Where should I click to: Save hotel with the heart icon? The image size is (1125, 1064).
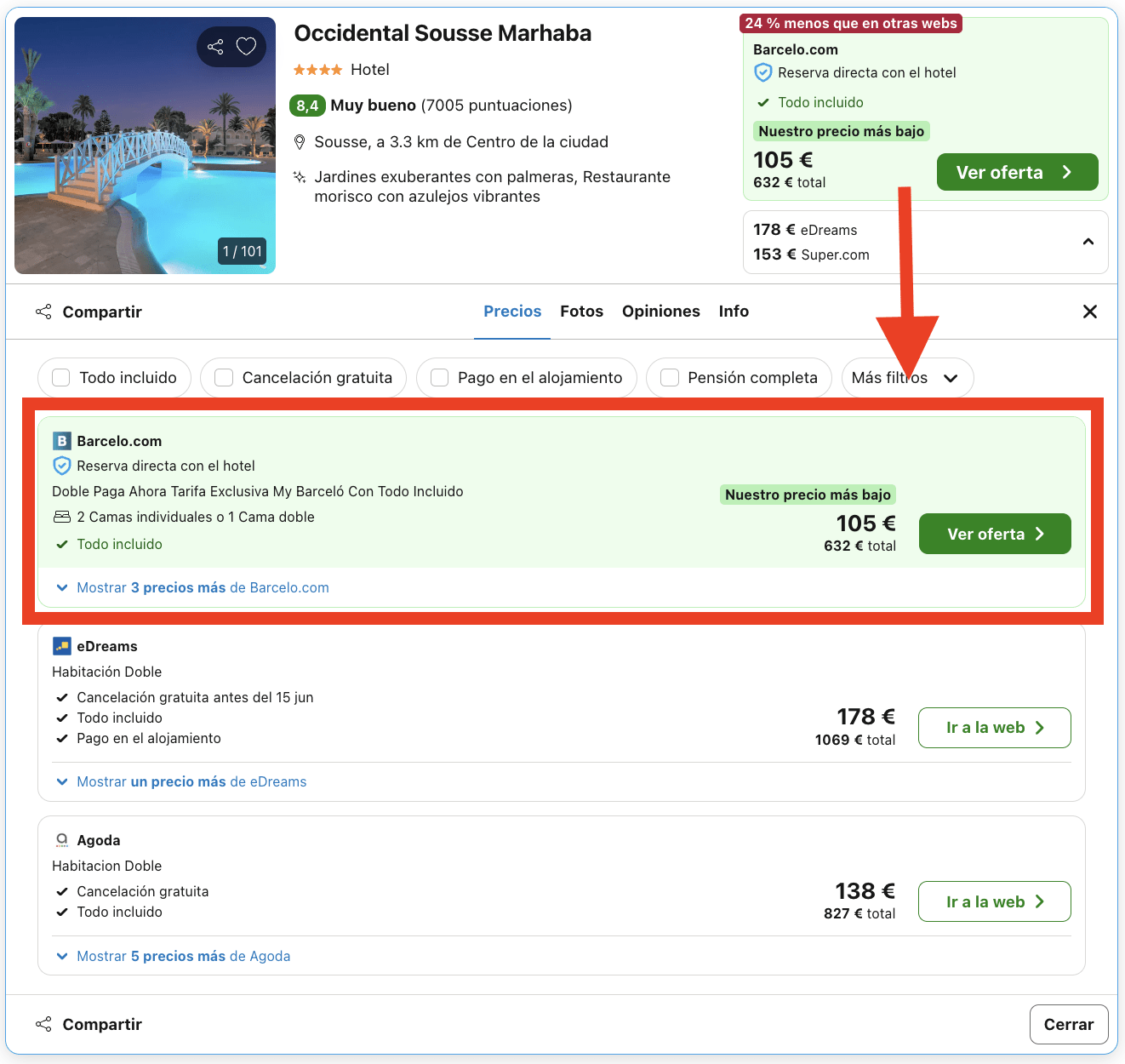pyautogui.click(x=246, y=47)
